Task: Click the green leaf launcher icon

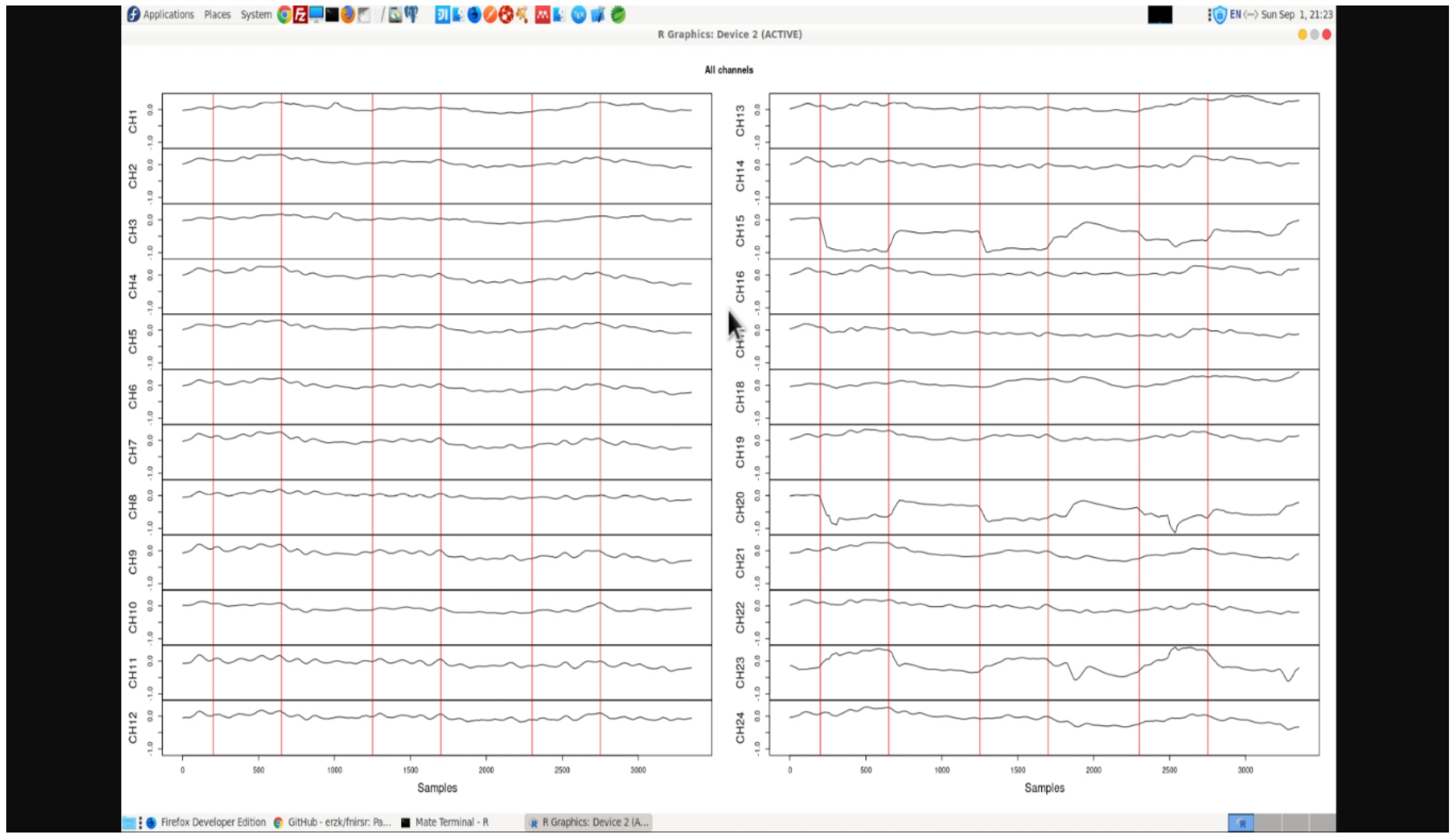Action: tap(618, 15)
